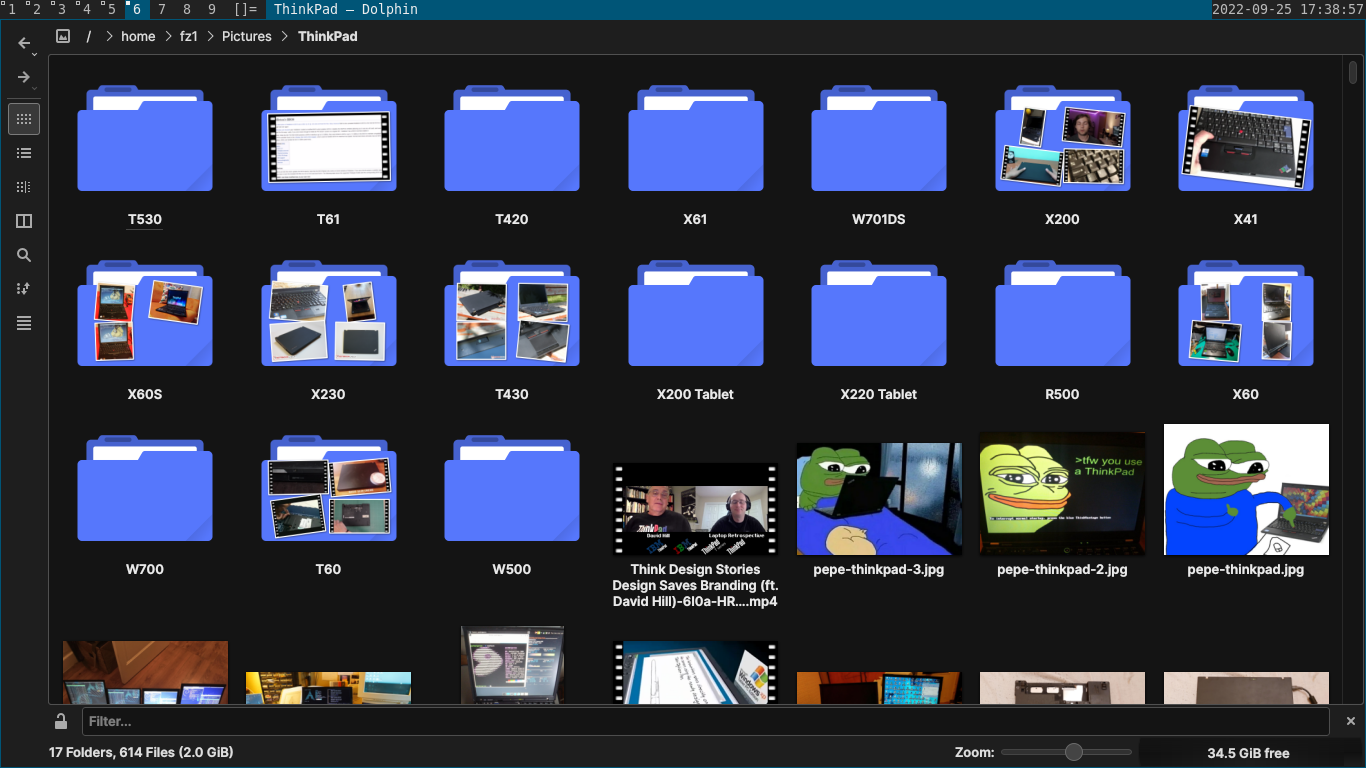This screenshot has width=1366, height=768.
Task: Toggle the filter bar lock icon
Action: tap(61, 721)
